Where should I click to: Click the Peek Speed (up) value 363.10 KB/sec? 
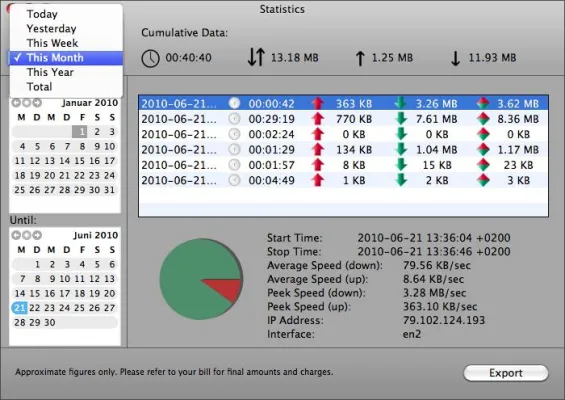tap(440, 307)
